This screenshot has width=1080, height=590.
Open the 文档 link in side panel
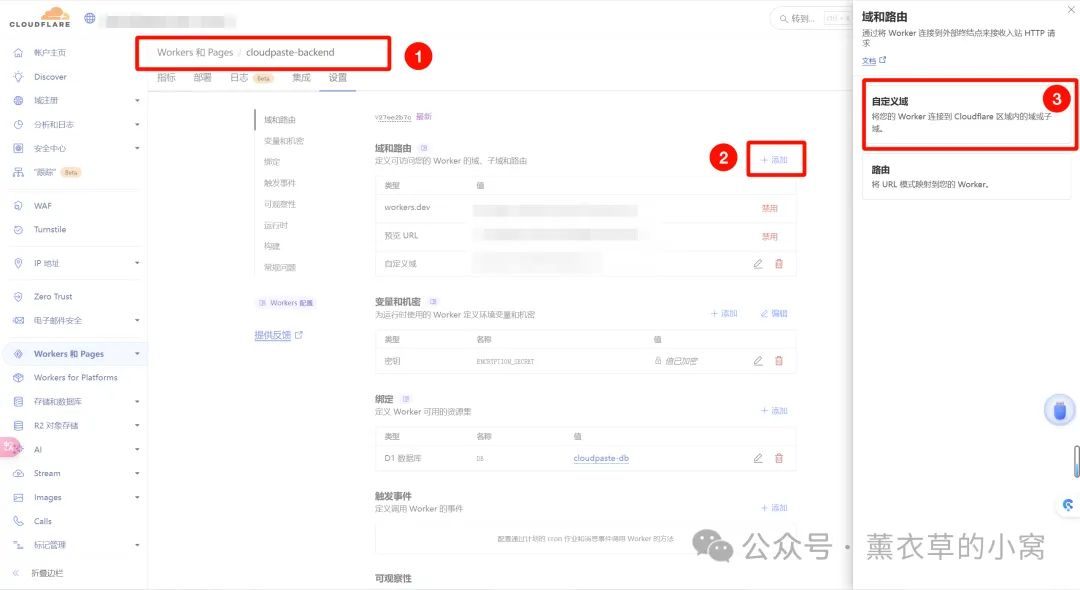coord(873,61)
